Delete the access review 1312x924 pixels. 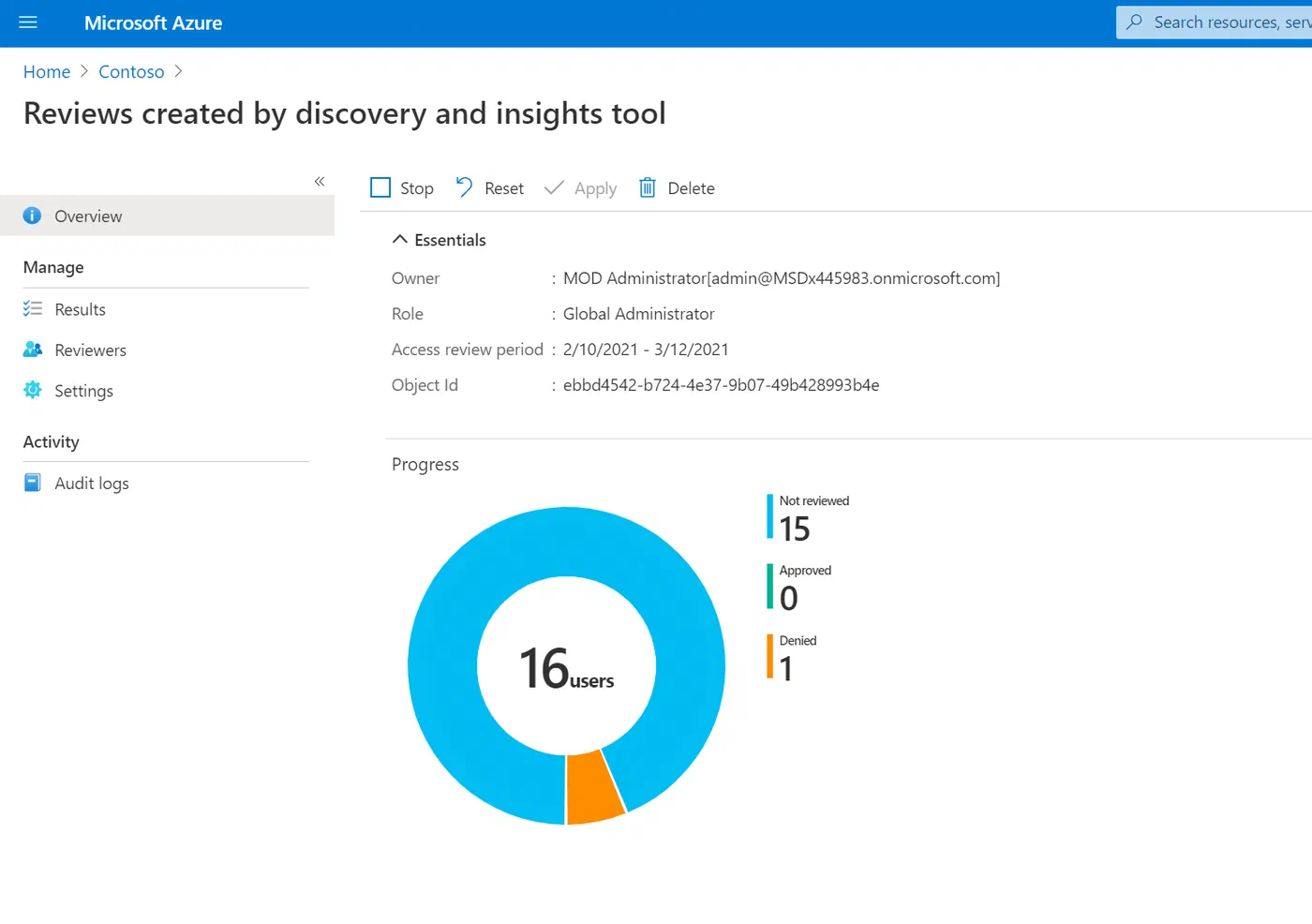[x=677, y=187]
